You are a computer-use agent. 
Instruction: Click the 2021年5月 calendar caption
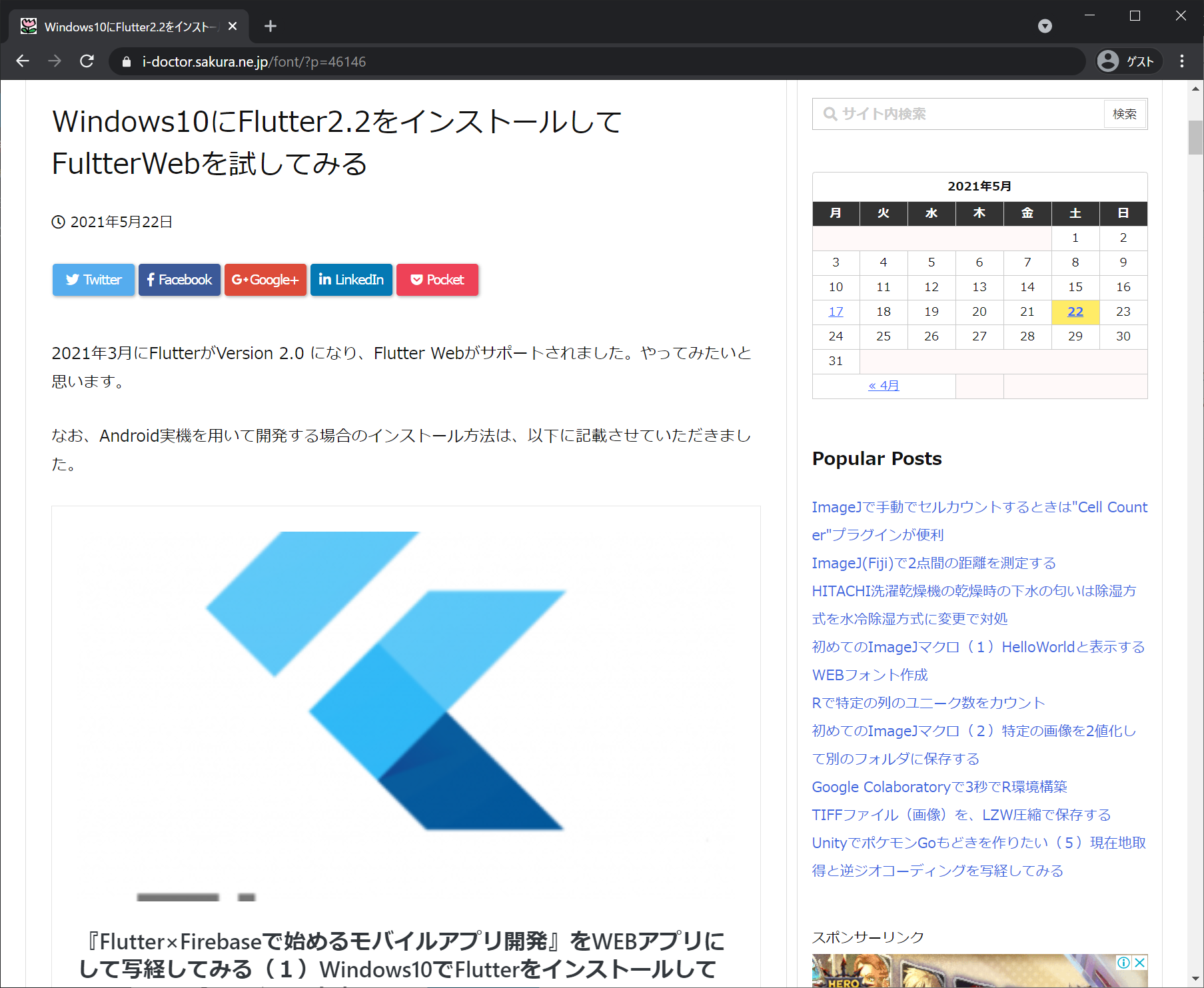979,187
